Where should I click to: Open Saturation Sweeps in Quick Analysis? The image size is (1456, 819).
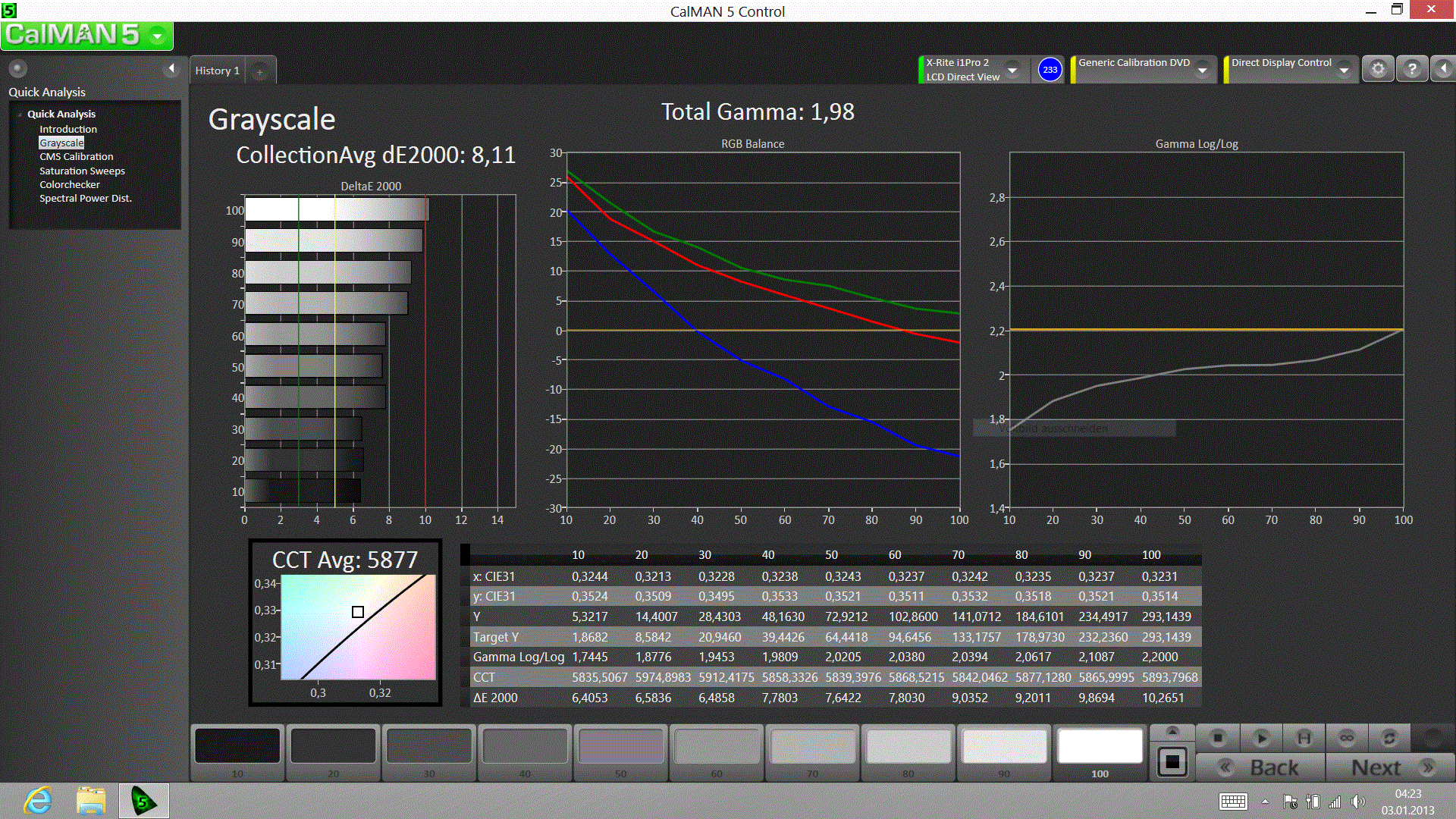click(x=82, y=171)
